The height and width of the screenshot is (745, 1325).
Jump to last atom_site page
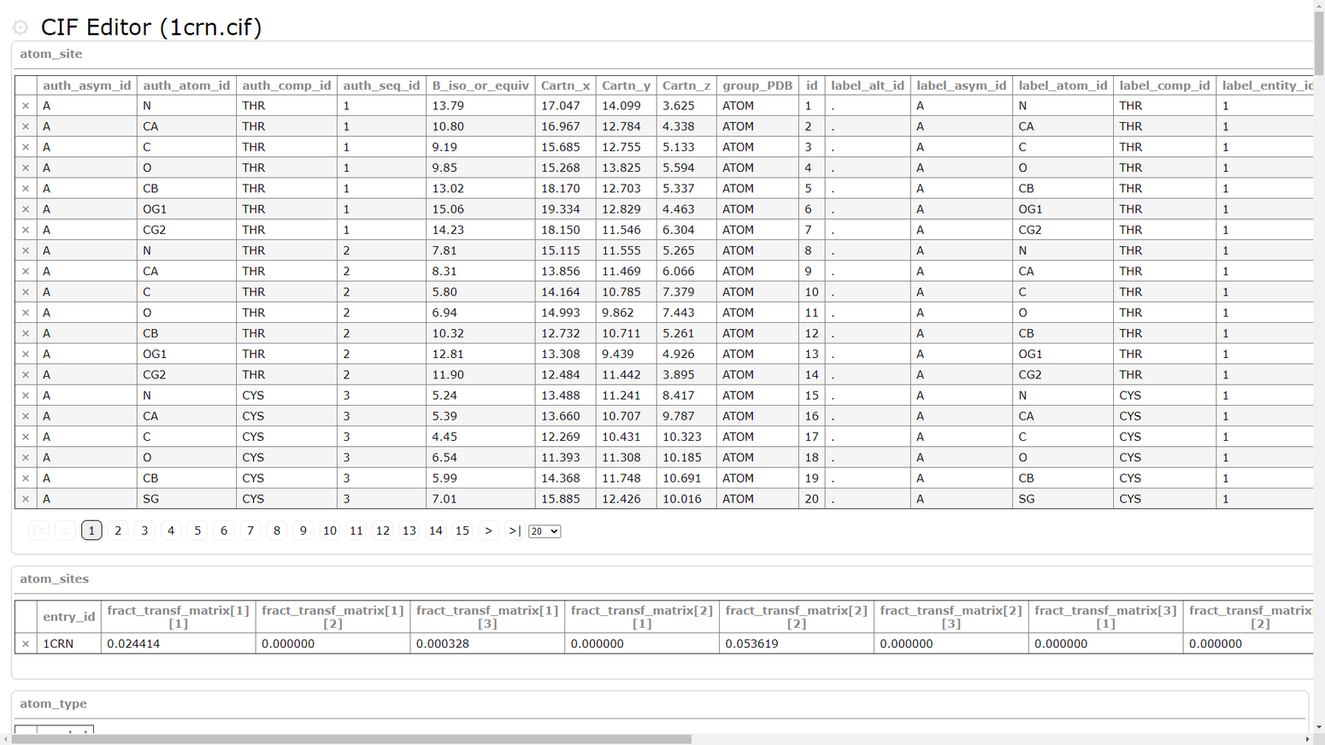click(514, 531)
